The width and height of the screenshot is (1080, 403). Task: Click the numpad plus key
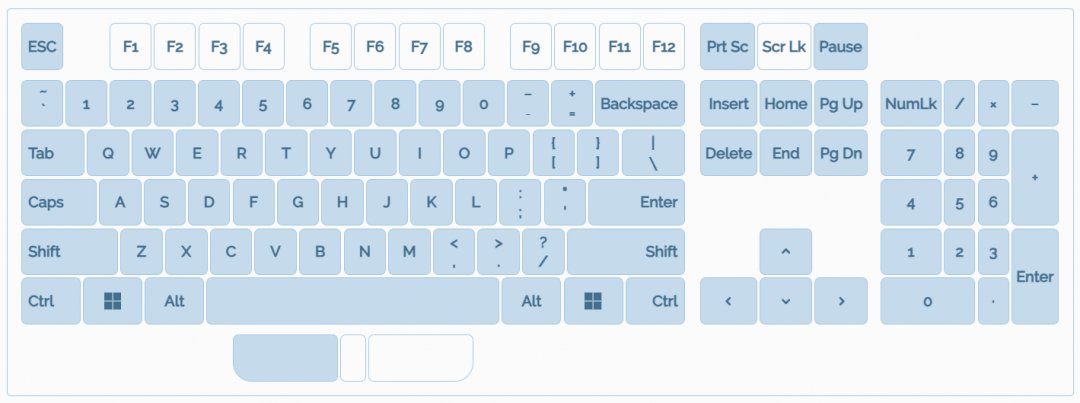[x=1034, y=177]
